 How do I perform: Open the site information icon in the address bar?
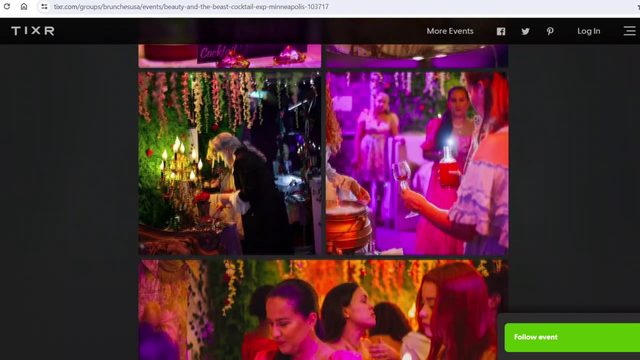[44, 7]
